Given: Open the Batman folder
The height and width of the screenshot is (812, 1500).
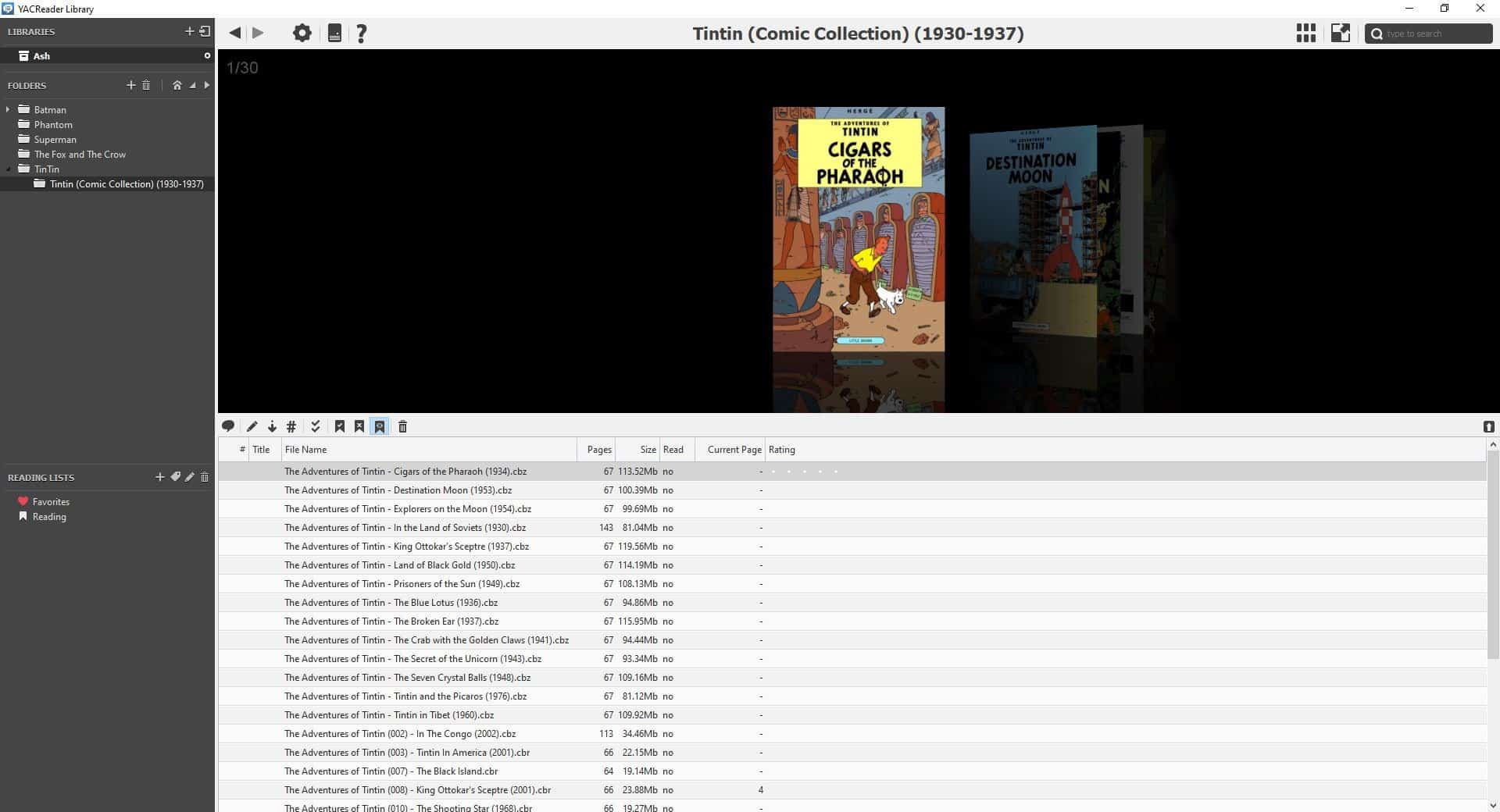Looking at the screenshot, I should coord(50,109).
